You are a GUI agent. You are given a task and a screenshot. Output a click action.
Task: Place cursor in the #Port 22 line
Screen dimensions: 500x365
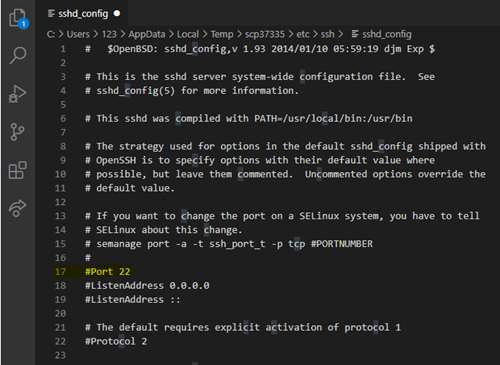pyautogui.click(x=108, y=272)
